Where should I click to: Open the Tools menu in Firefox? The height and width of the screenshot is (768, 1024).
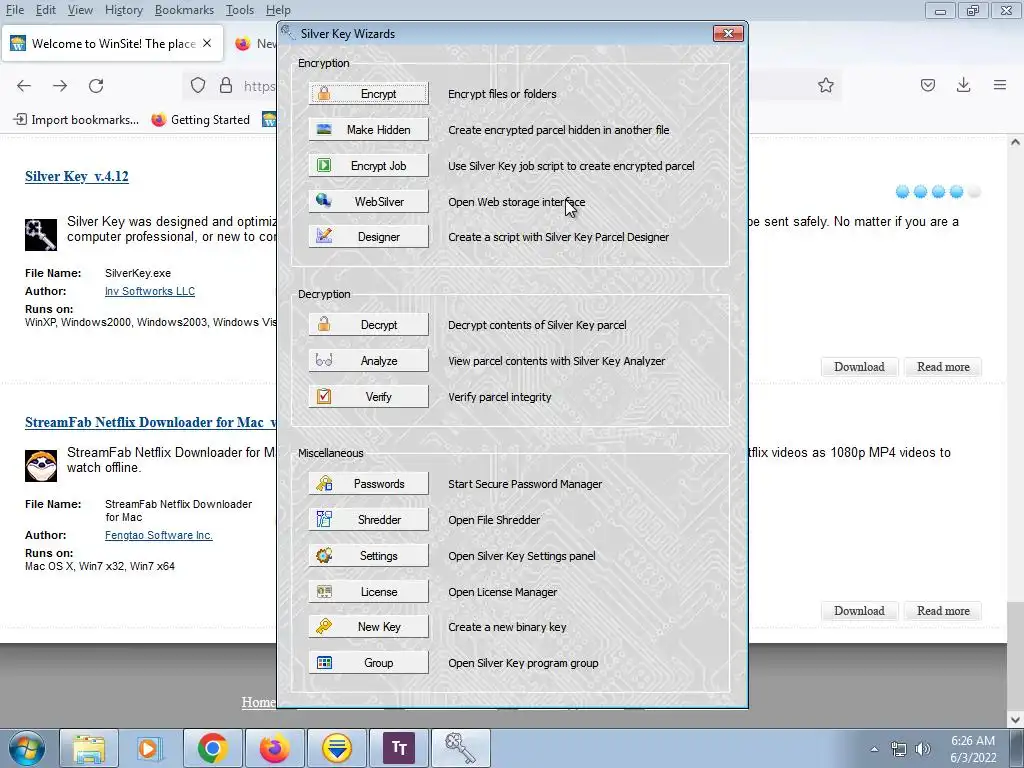pos(240,10)
